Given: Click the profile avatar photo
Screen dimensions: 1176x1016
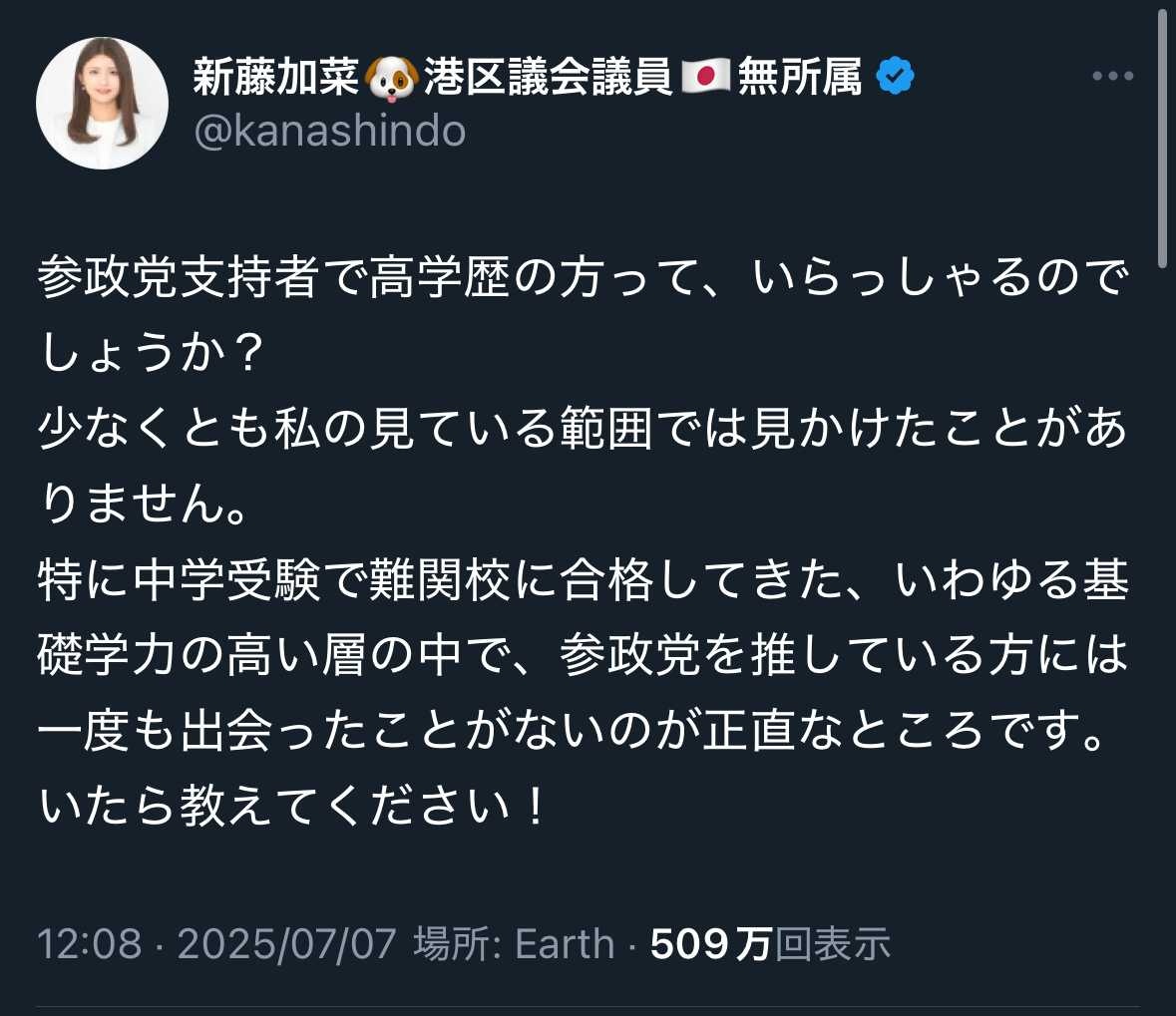Looking at the screenshot, I should 102,104.
